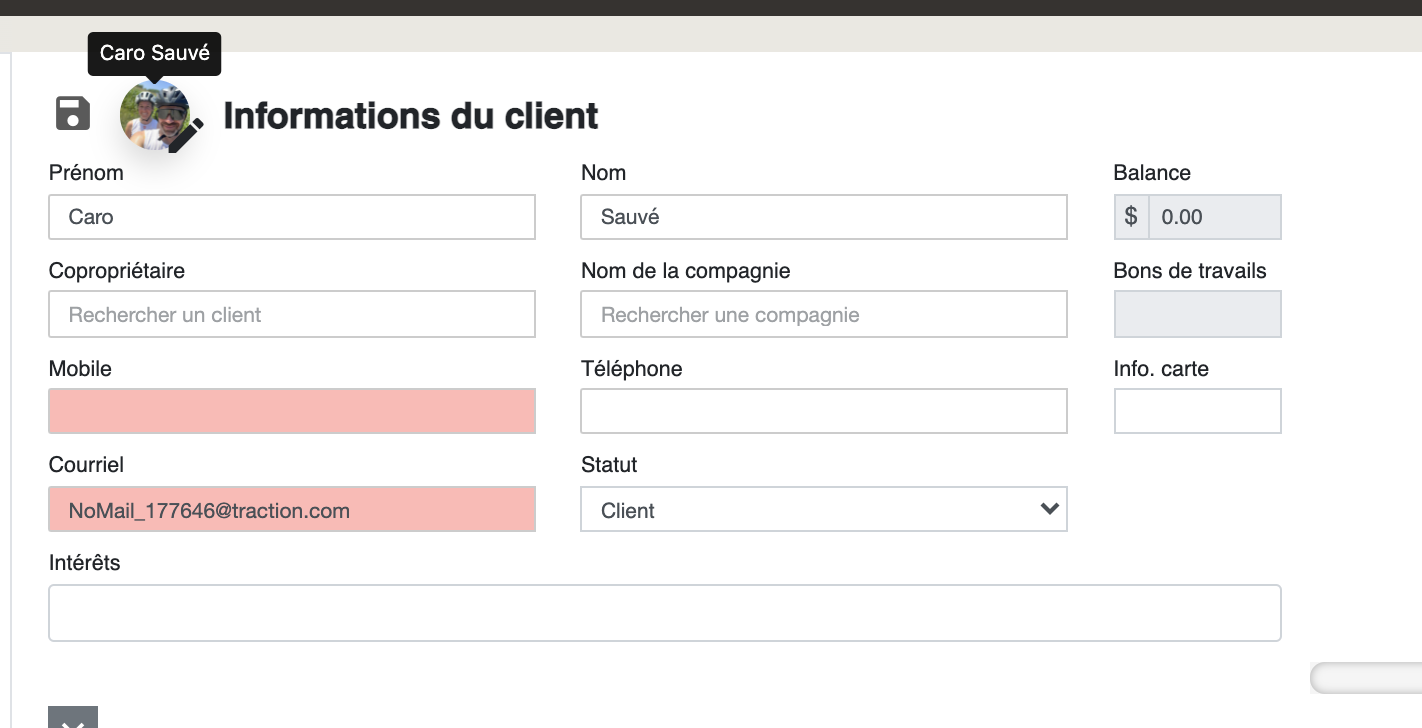The height and width of the screenshot is (728, 1422).
Task: Click the wide Intérêts text field
Action: (x=664, y=613)
